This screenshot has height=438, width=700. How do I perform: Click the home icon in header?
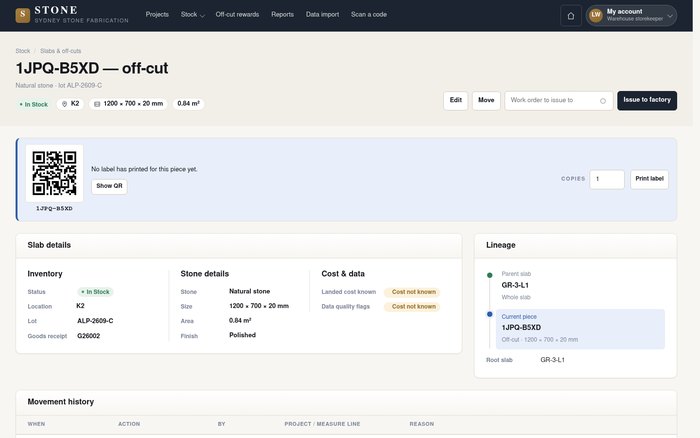[571, 16]
